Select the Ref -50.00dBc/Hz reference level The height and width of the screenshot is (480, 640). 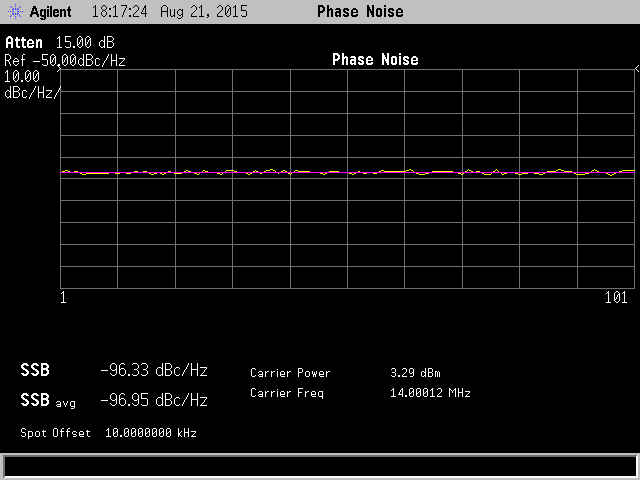(65, 60)
